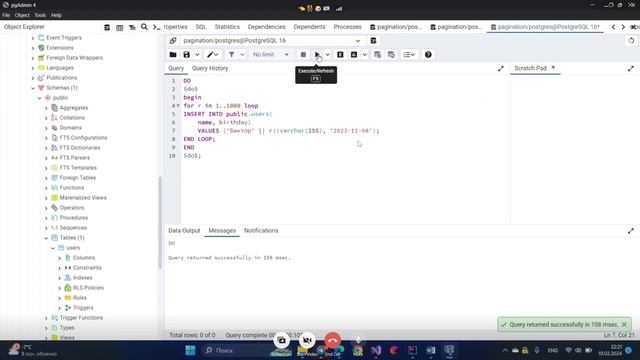640x360 pixels.
Task: Collapse the public schema node
Action: [x=40, y=98]
